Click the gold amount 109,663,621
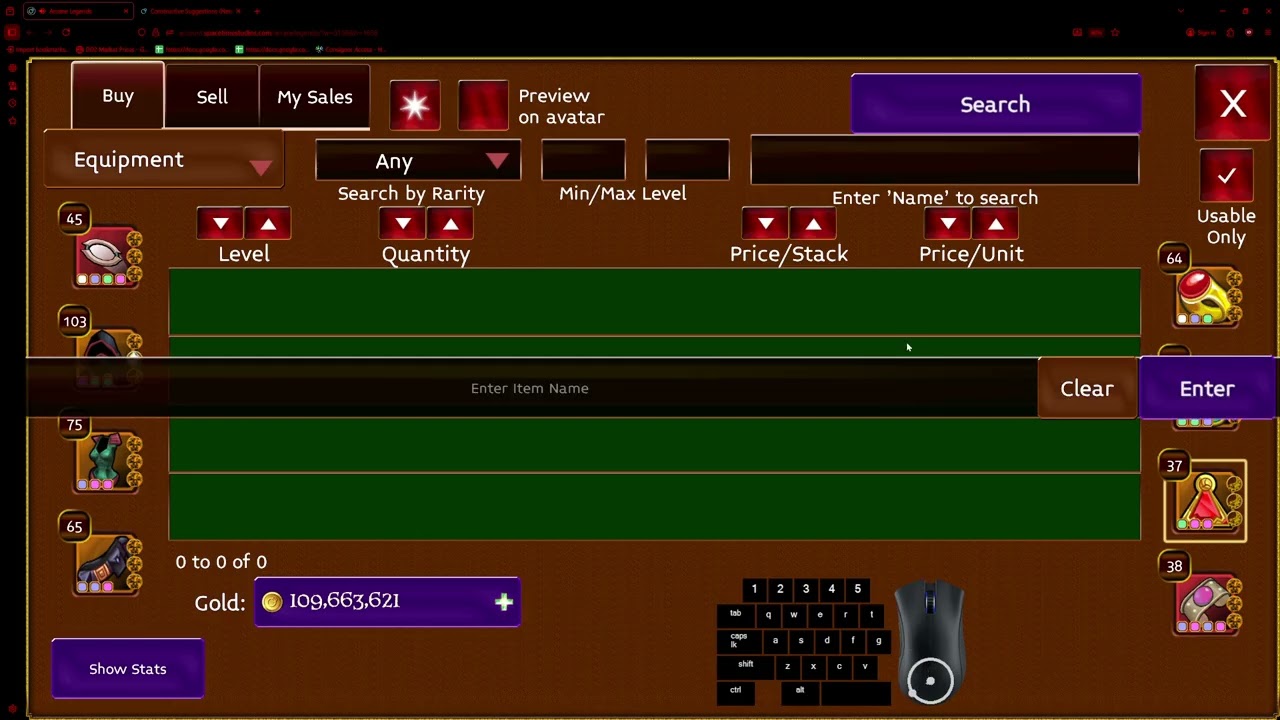 coord(344,601)
